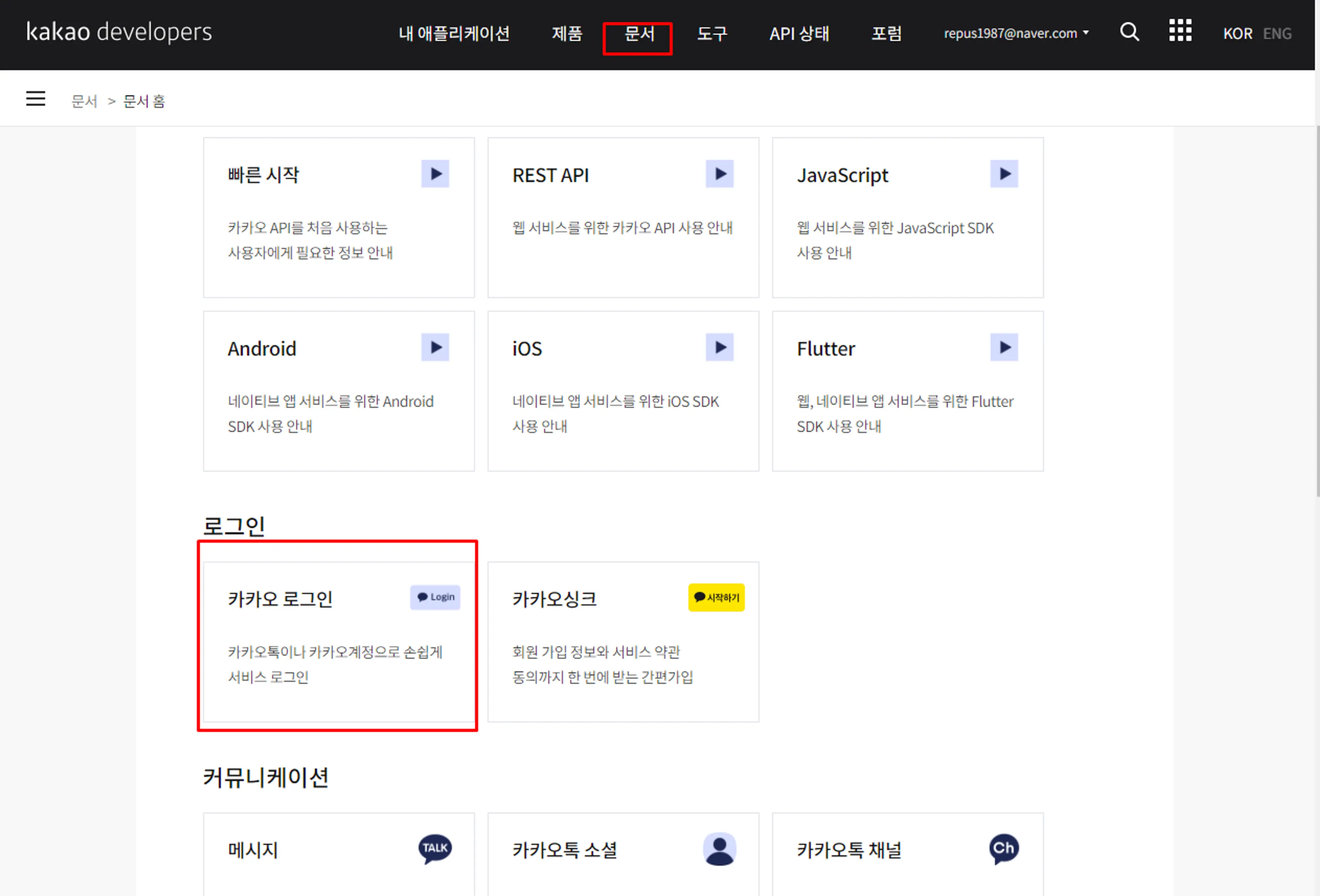Open REST API card title
Image resolution: width=1320 pixels, height=896 pixels.
tap(550, 175)
